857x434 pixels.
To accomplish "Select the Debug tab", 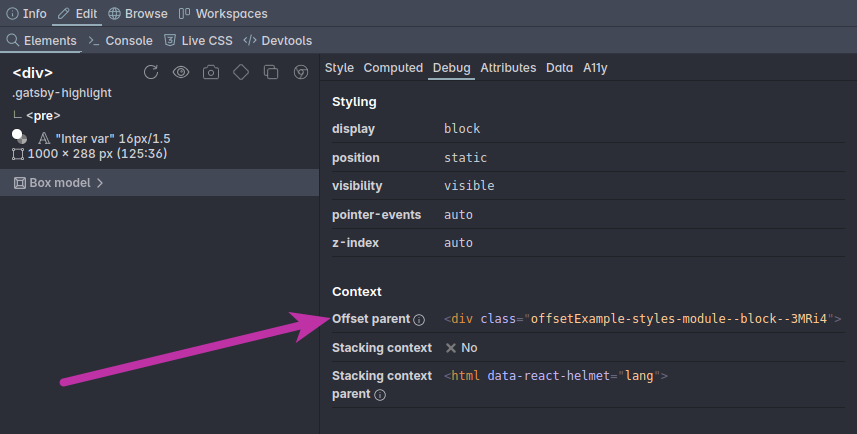I will click(451, 68).
